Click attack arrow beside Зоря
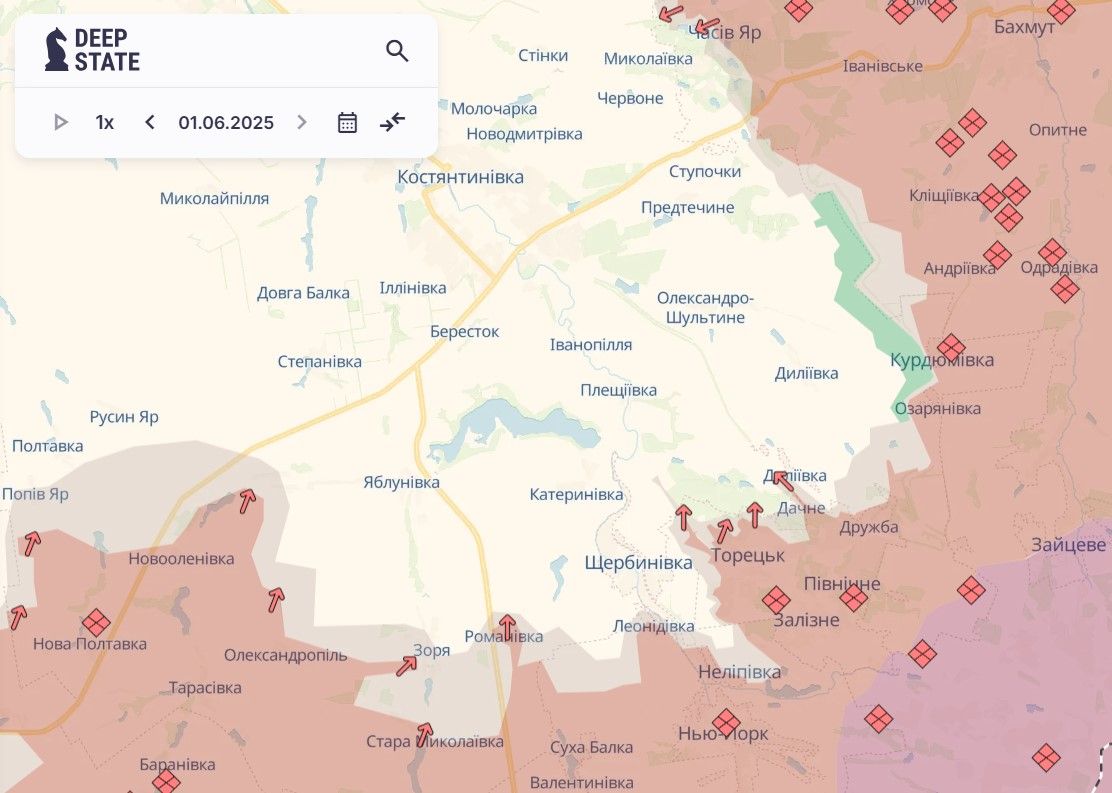This screenshot has height=793, width=1112. (x=407, y=665)
